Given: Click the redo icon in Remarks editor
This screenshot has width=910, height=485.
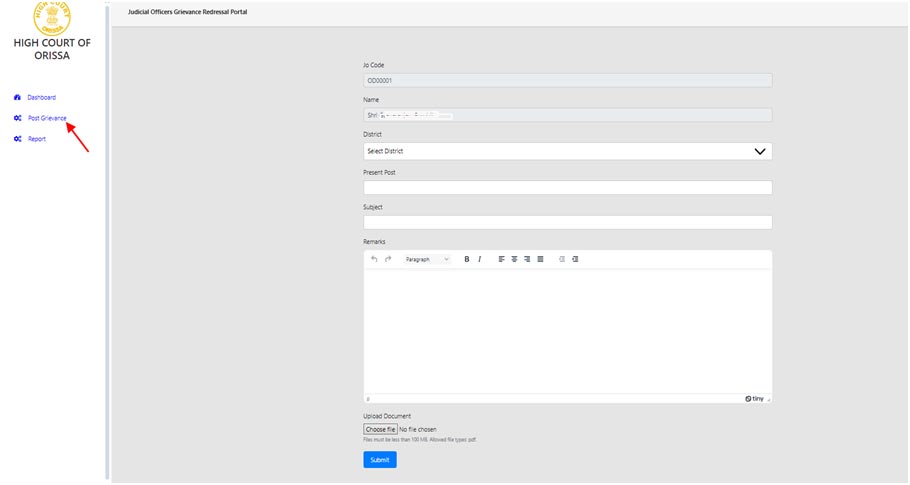Looking at the screenshot, I should [x=388, y=259].
